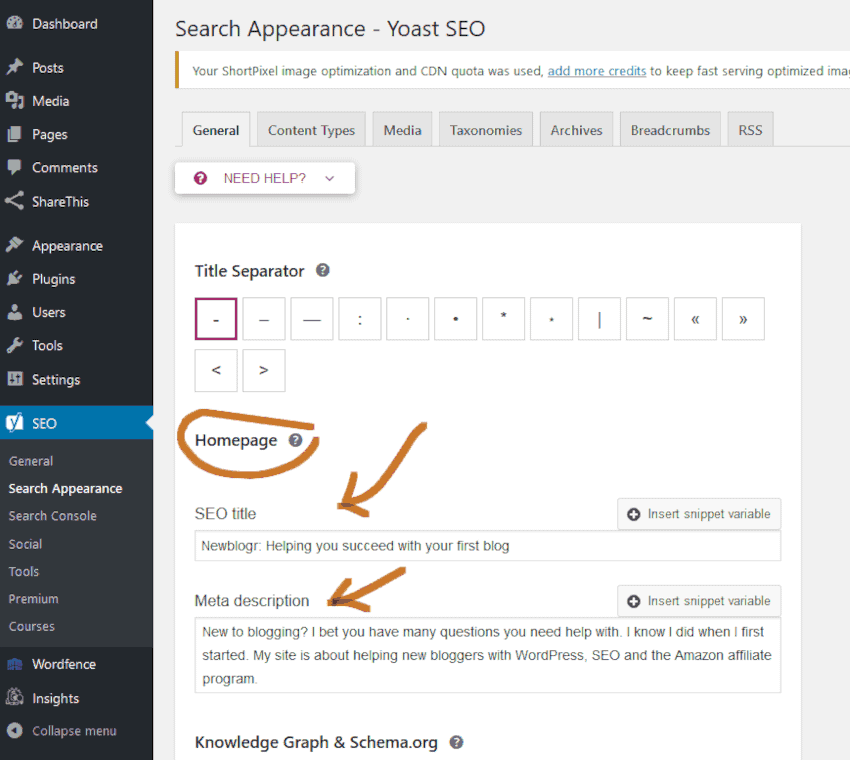Screen dimensions: 850x760
Task: Click the Collapse menu label
Action: [74, 731]
